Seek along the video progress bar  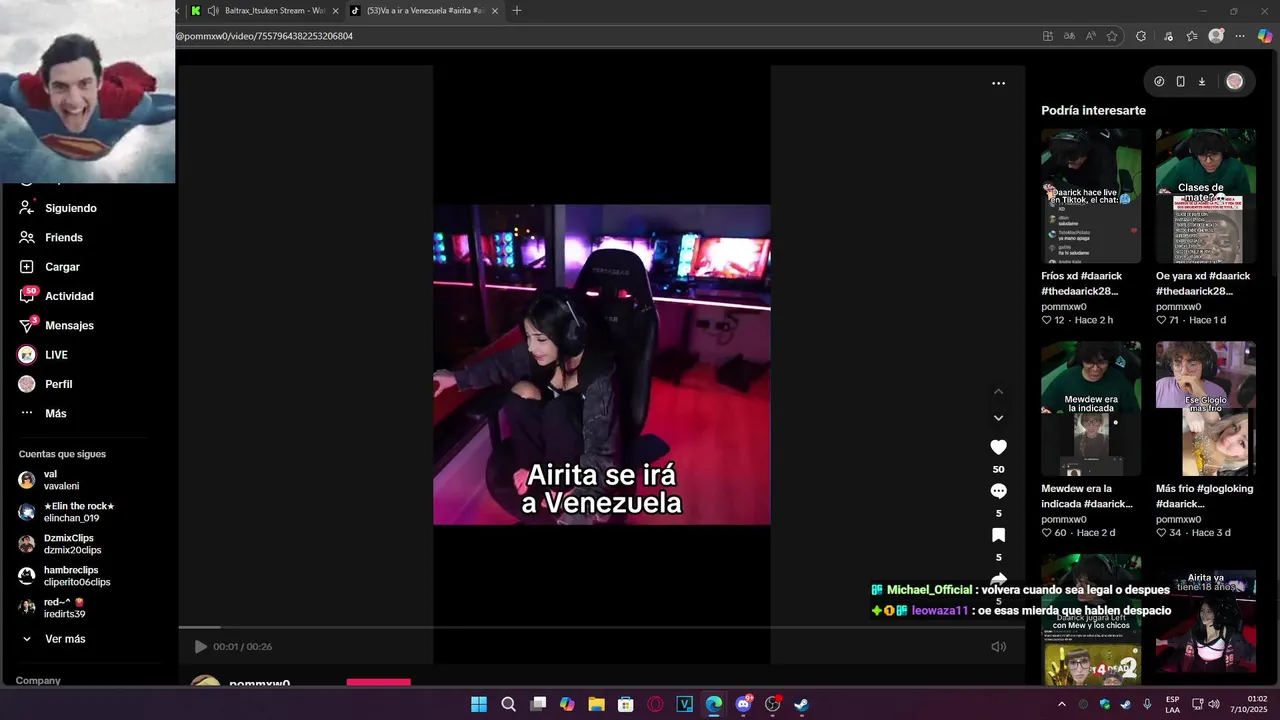point(601,627)
